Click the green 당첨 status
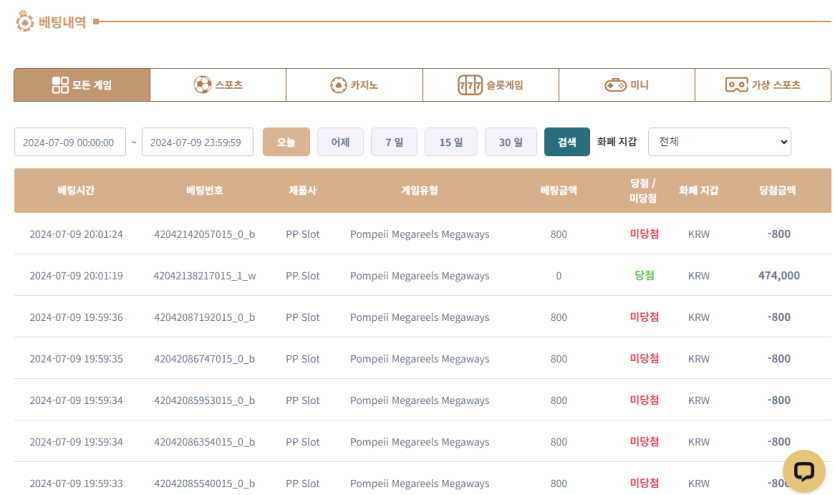Screen dimensions: 835x495 [x=644, y=275]
